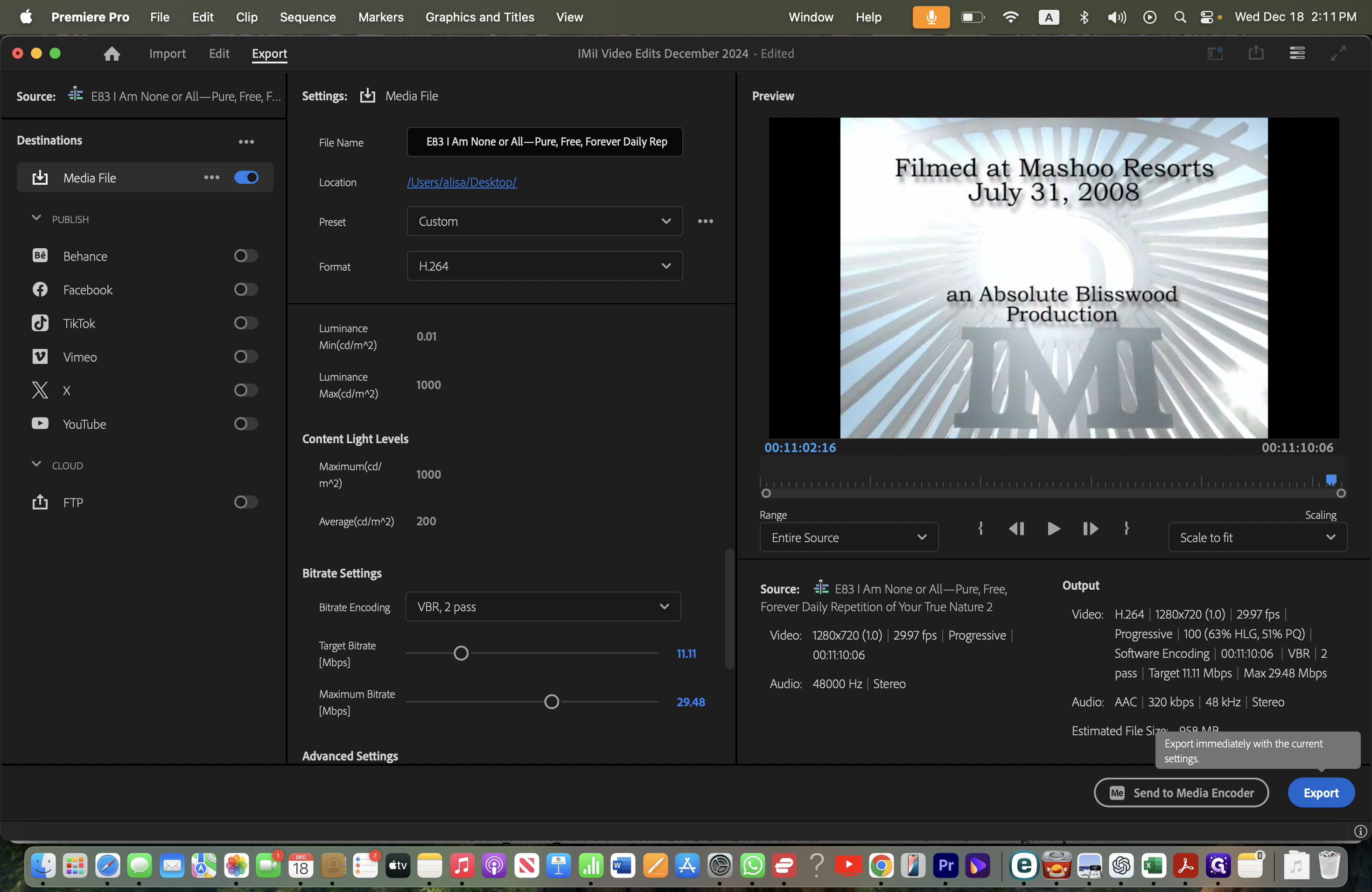Click the preview video frame
This screenshot has height=892, width=1372.
click(1053, 278)
